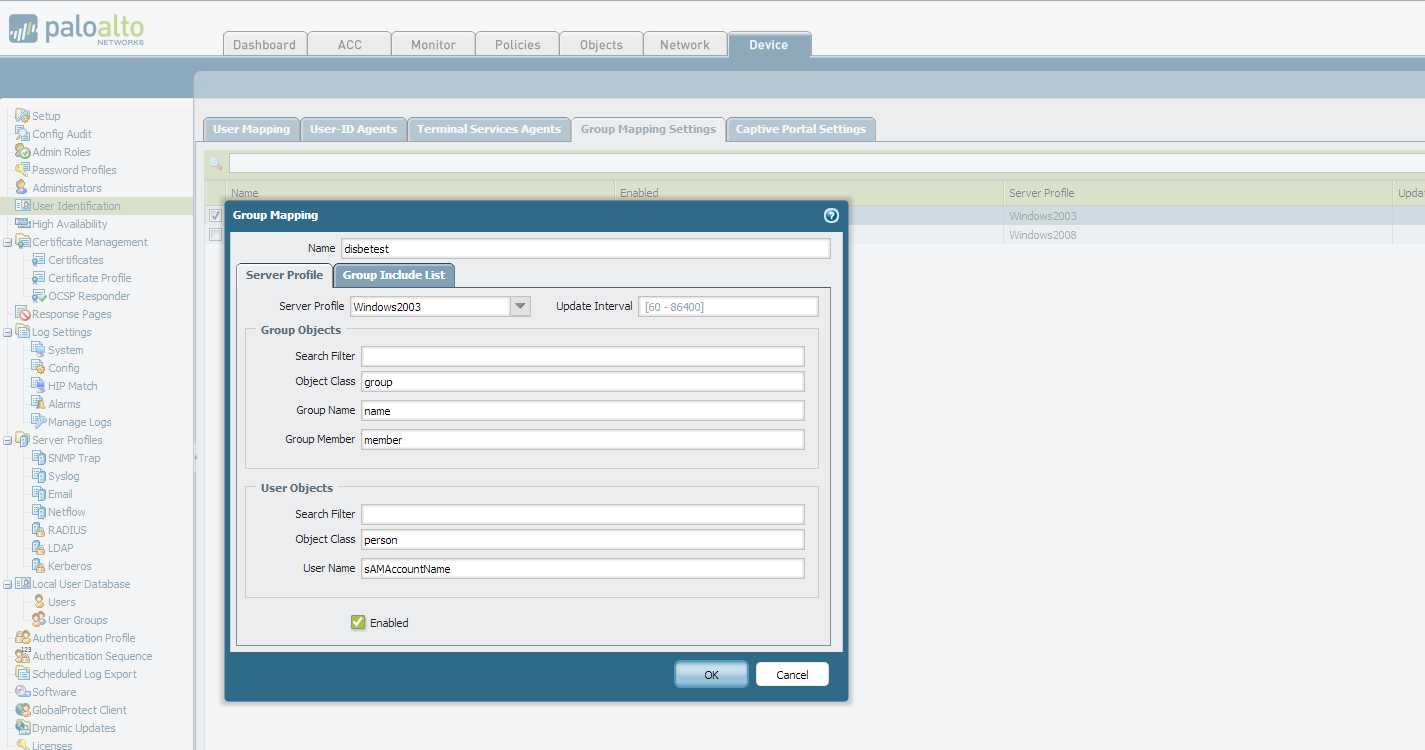The width and height of the screenshot is (1425, 750).
Task: Open the RADIUS server profile icon
Action: [x=39, y=530]
